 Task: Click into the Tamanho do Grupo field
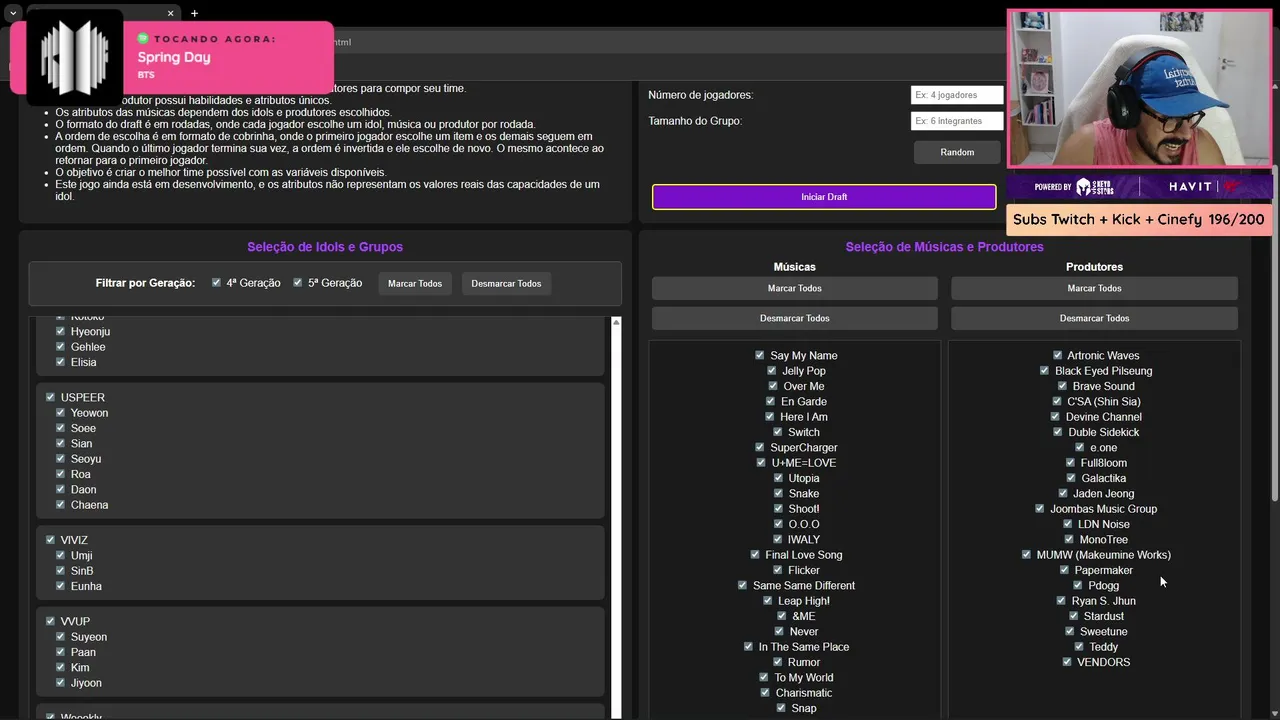957,121
